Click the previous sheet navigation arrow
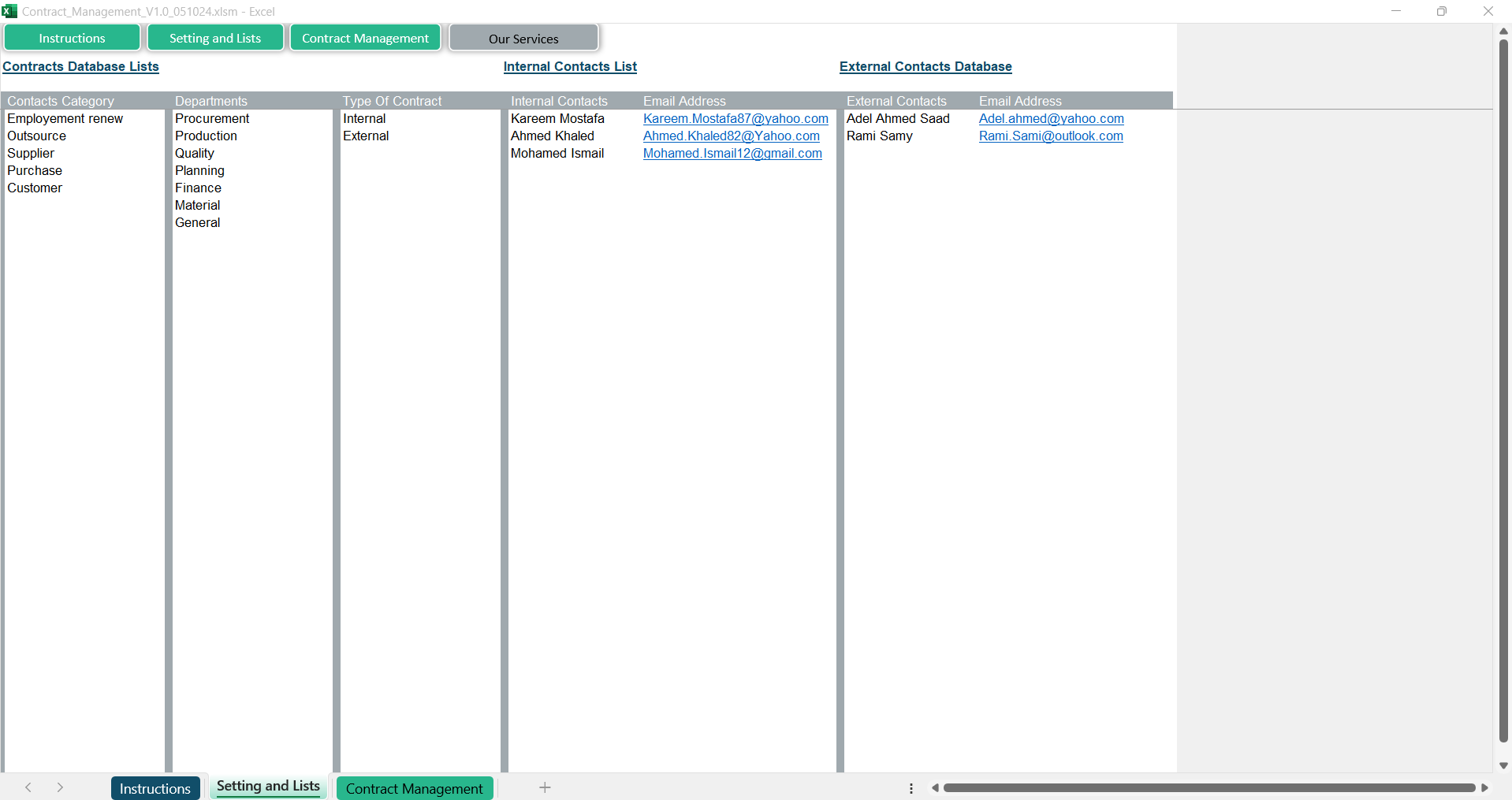 pos(28,787)
